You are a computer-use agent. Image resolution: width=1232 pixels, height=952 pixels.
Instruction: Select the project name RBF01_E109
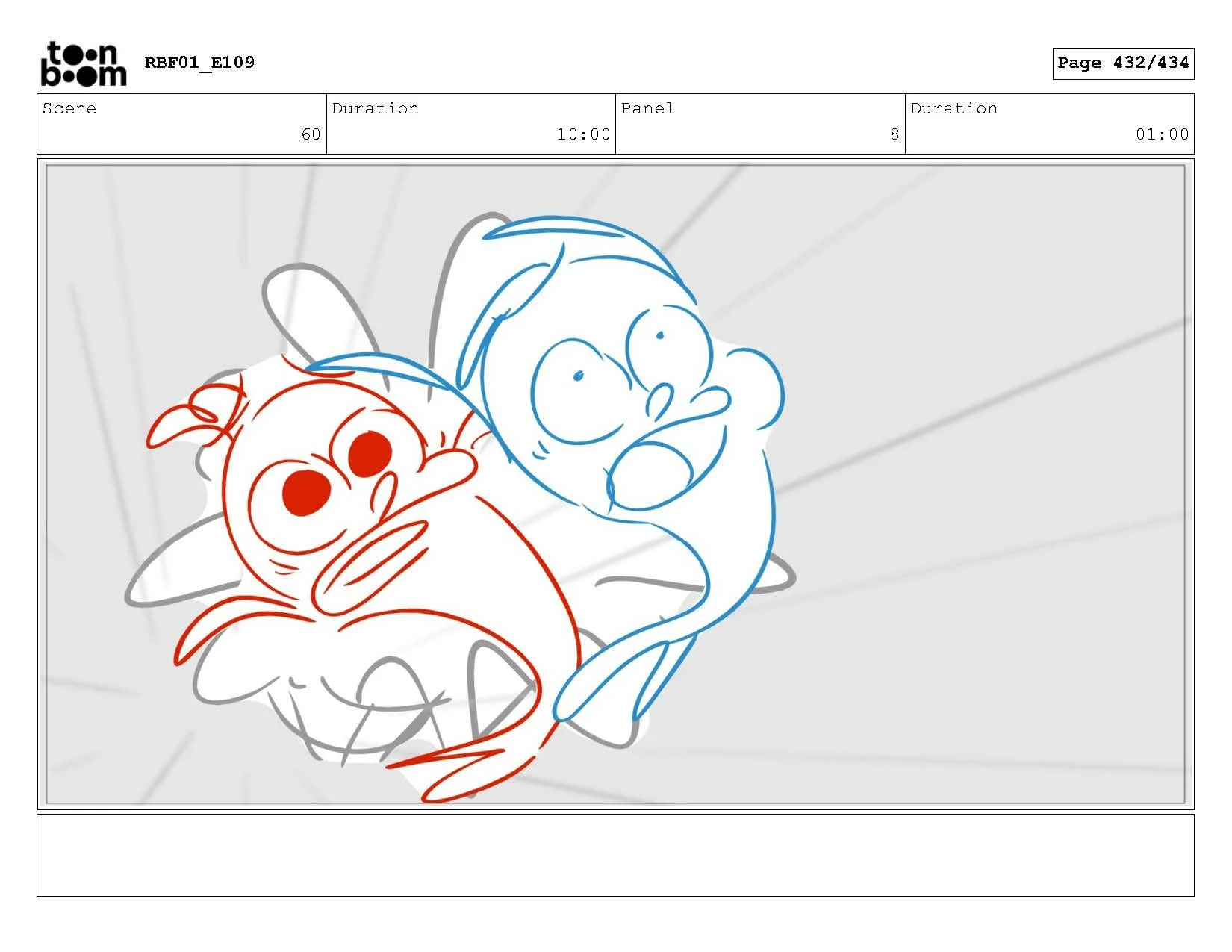[x=199, y=63]
